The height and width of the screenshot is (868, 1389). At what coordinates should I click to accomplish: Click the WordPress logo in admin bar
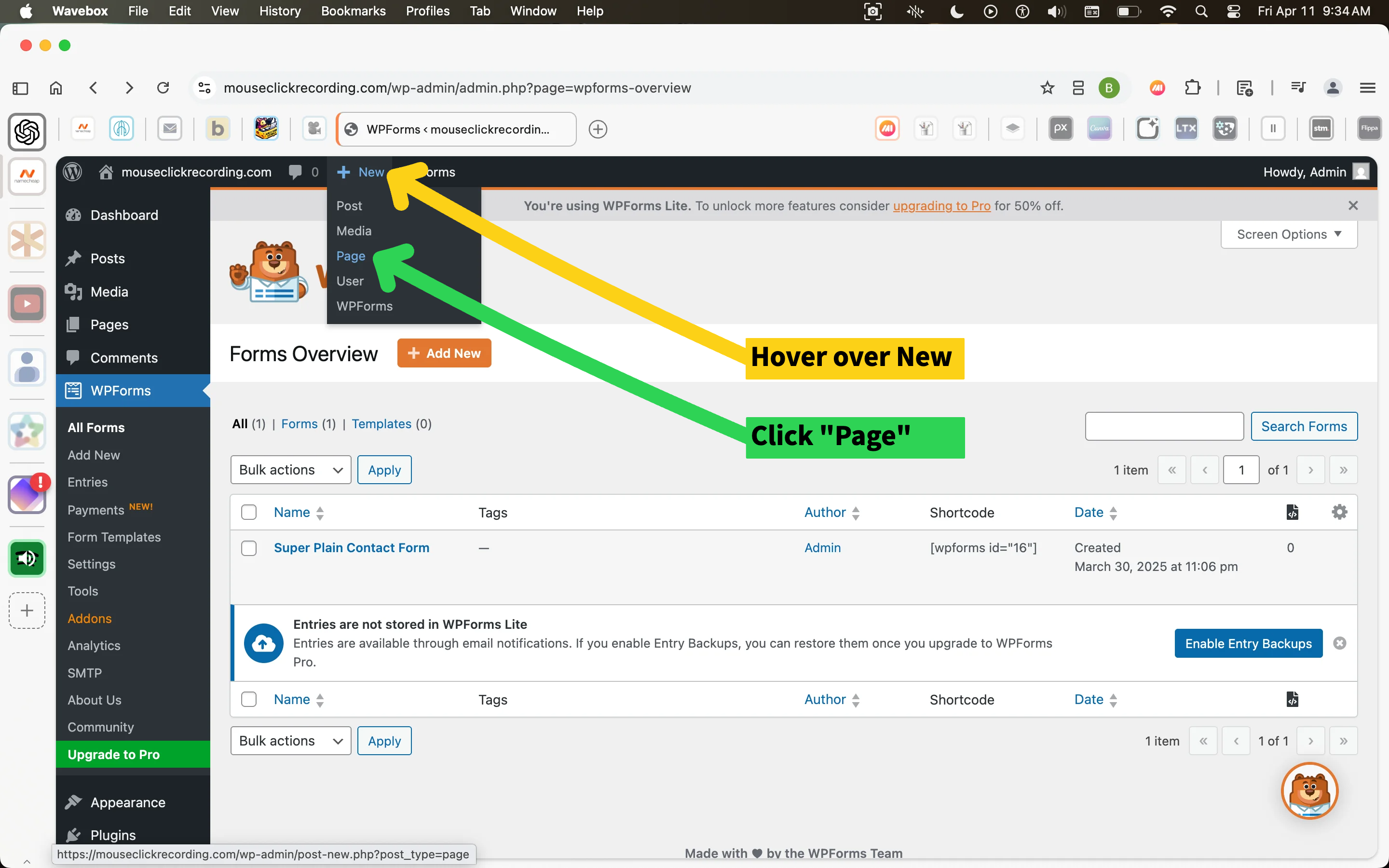pyautogui.click(x=72, y=172)
